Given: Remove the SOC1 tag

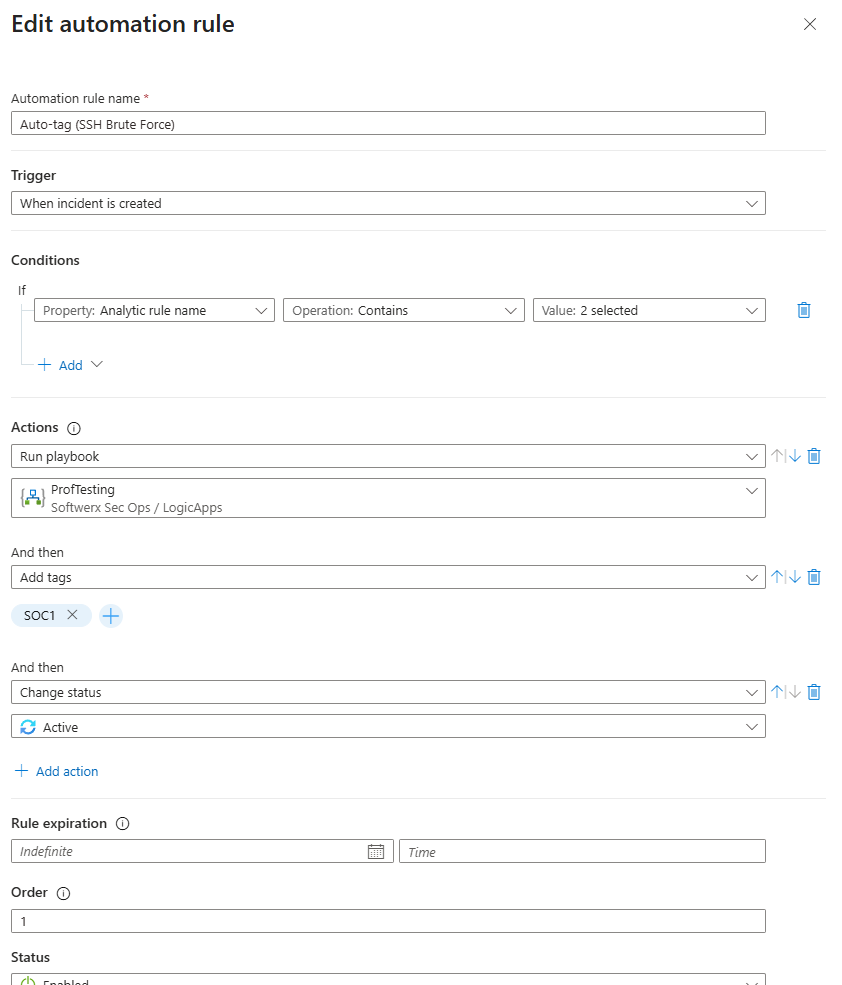Looking at the screenshot, I should 72,616.
